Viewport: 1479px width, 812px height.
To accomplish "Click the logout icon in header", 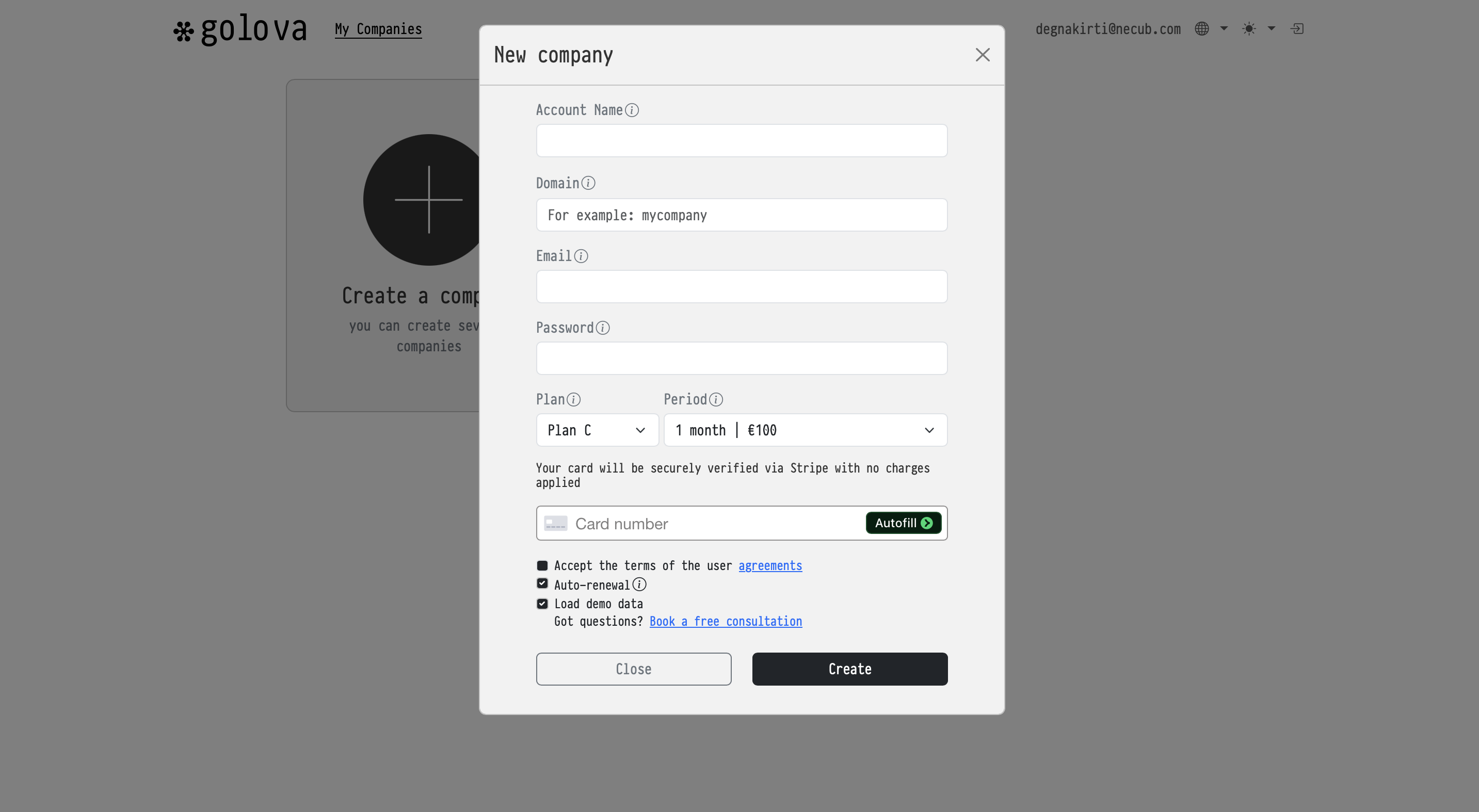I will click(x=1297, y=29).
